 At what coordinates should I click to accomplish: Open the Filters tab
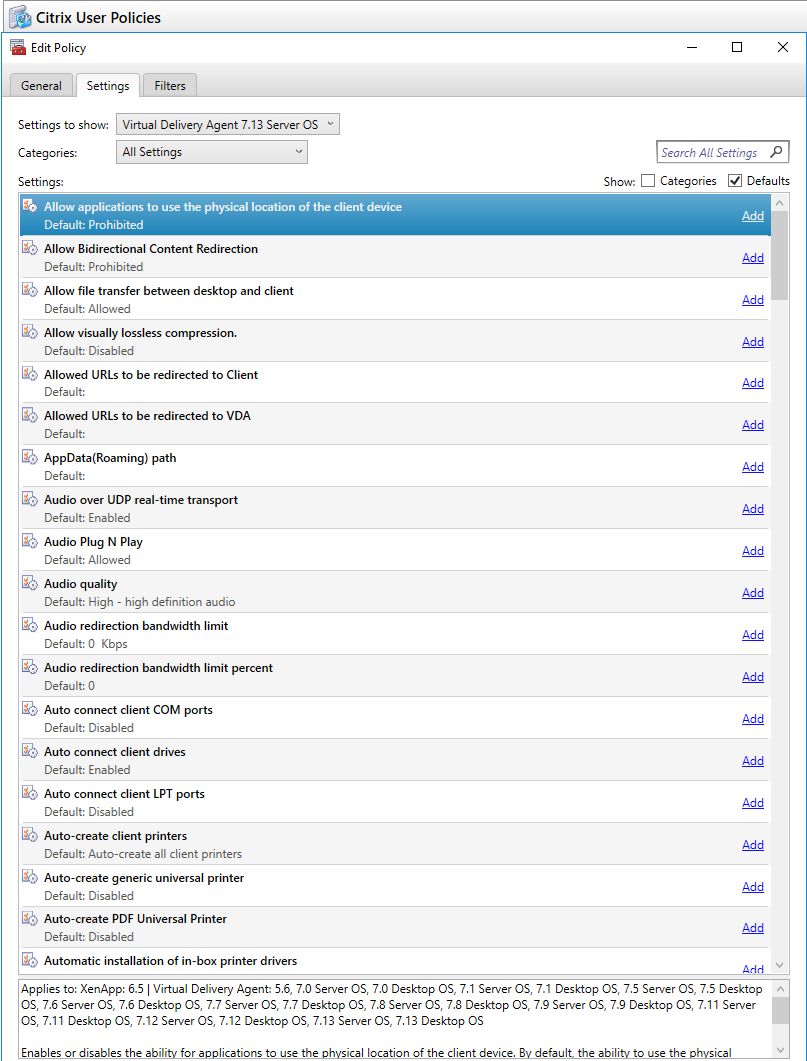point(170,86)
